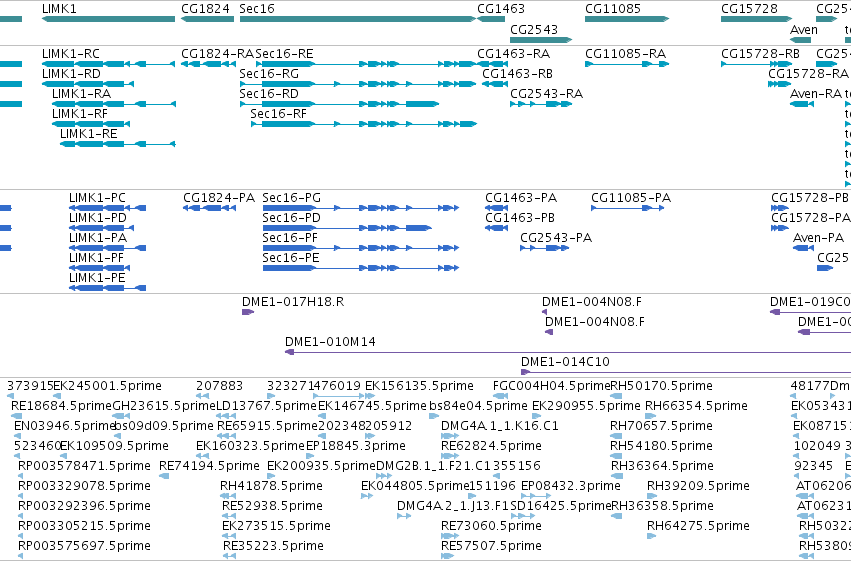
Task: Select EST RE35223.5prime
Action: pos(273,546)
